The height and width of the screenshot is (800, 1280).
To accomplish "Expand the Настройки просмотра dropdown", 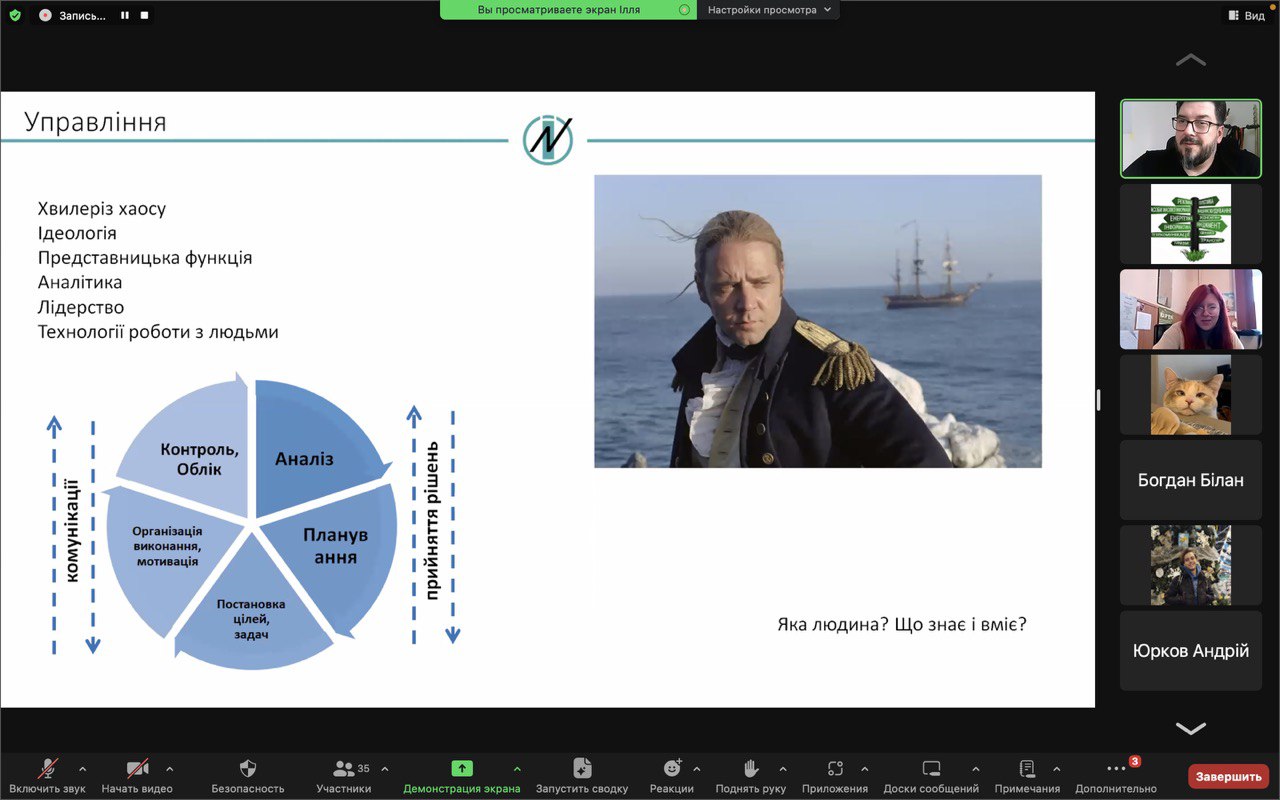I will tap(769, 10).
